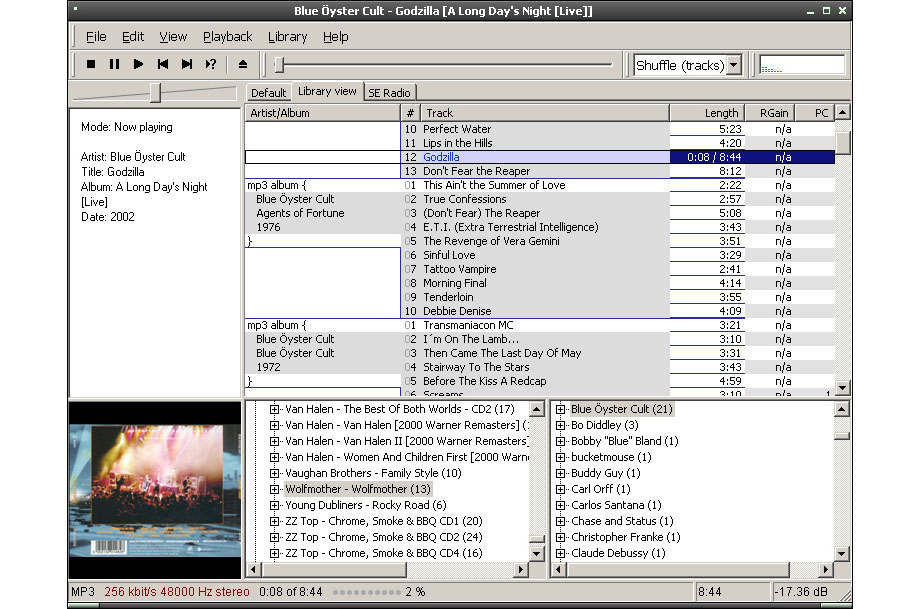Viewport: 920px width, 609px height.
Task: Select Wolfmother - Wolfmother (13) in album tree
Action: (358, 489)
